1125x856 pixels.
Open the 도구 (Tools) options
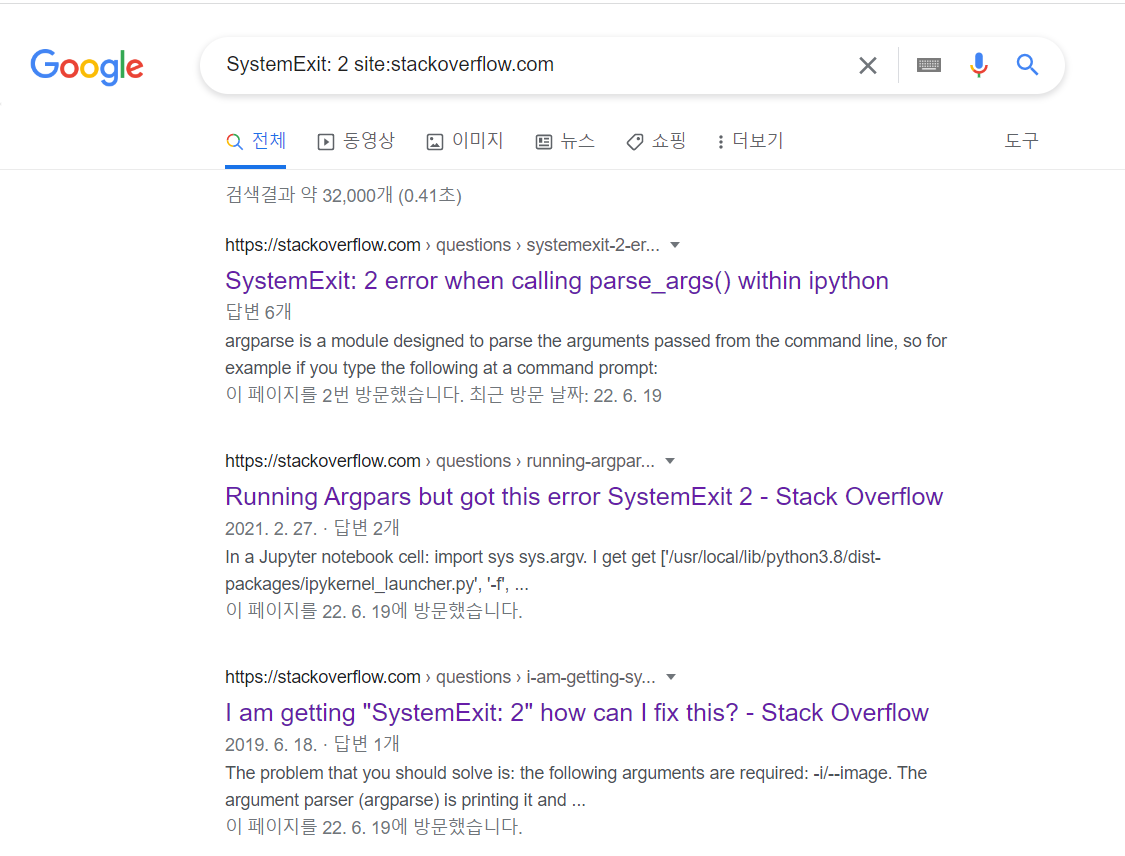(x=1021, y=141)
